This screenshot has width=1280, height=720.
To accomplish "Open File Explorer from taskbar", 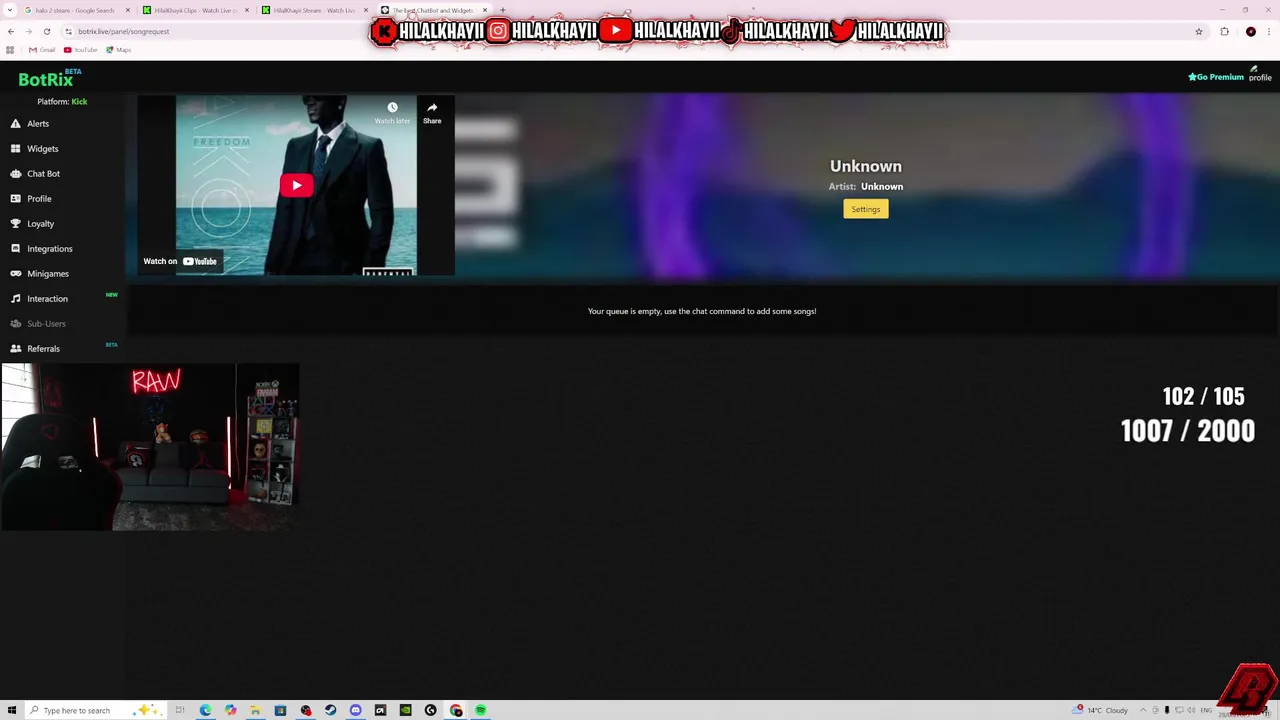I will pyautogui.click(x=256, y=710).
